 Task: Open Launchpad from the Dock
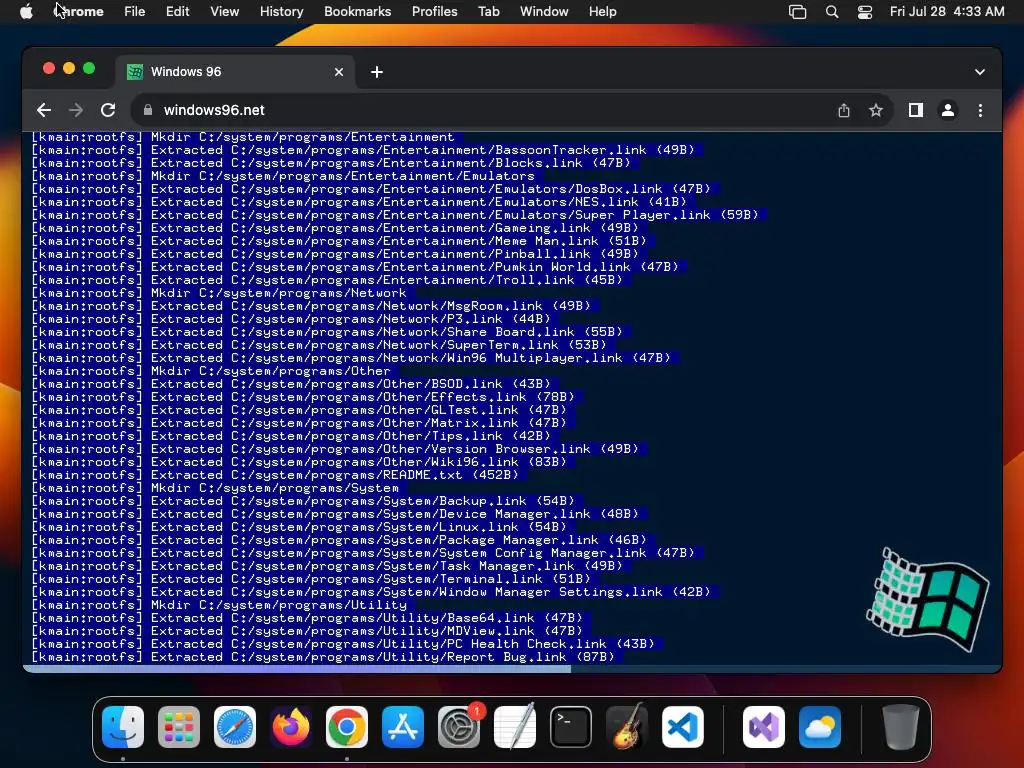[179, 727]
